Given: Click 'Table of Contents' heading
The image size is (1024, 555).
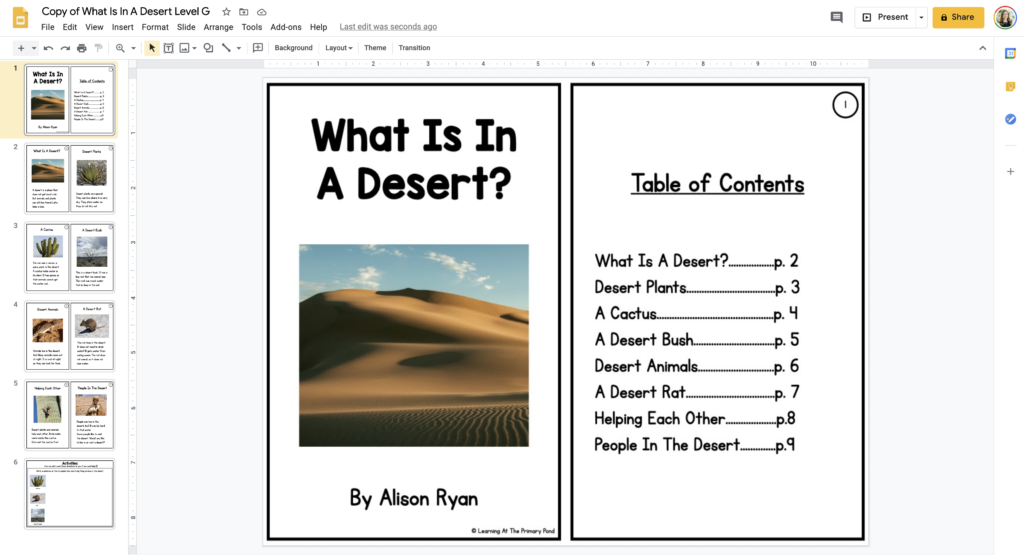Looking at the screenshot, I should [x=717, y=183].
